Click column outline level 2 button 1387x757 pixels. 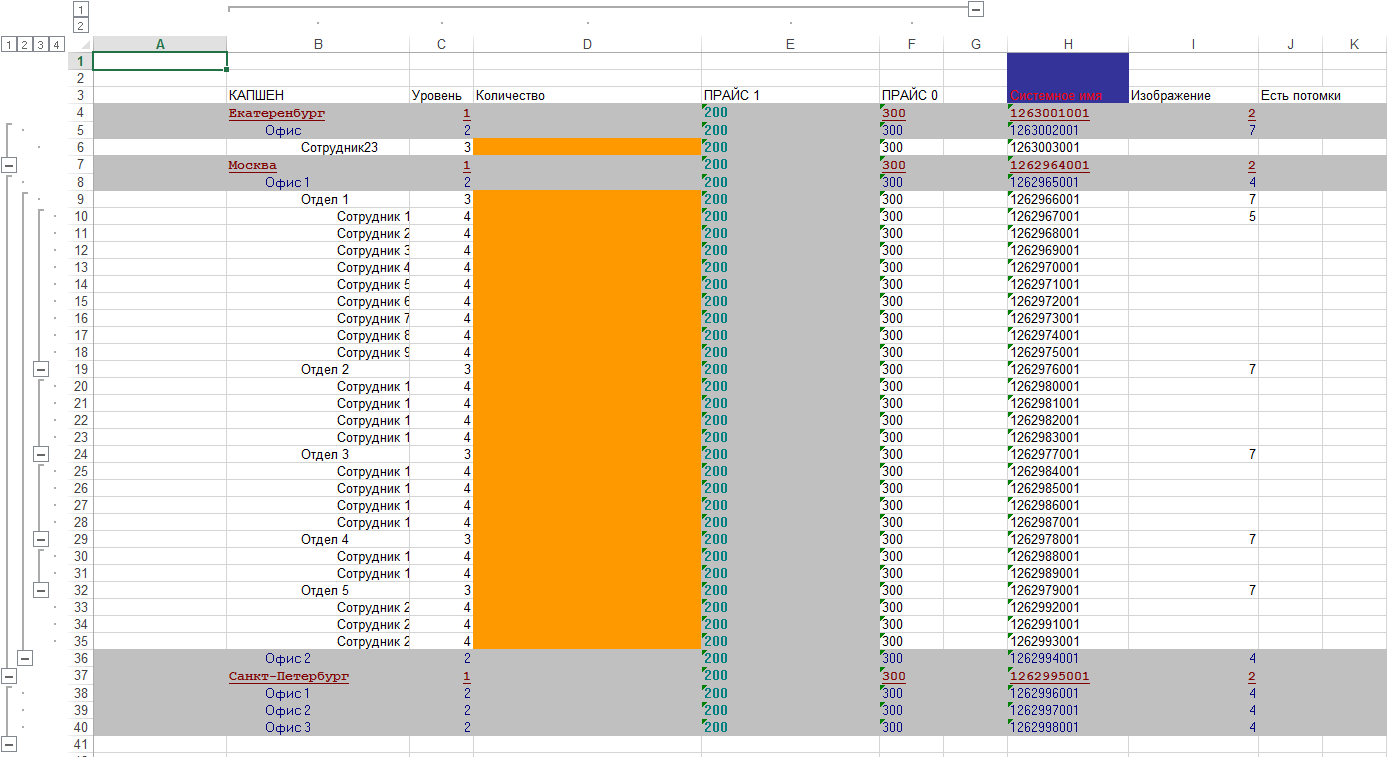click(x=81, y=25)
